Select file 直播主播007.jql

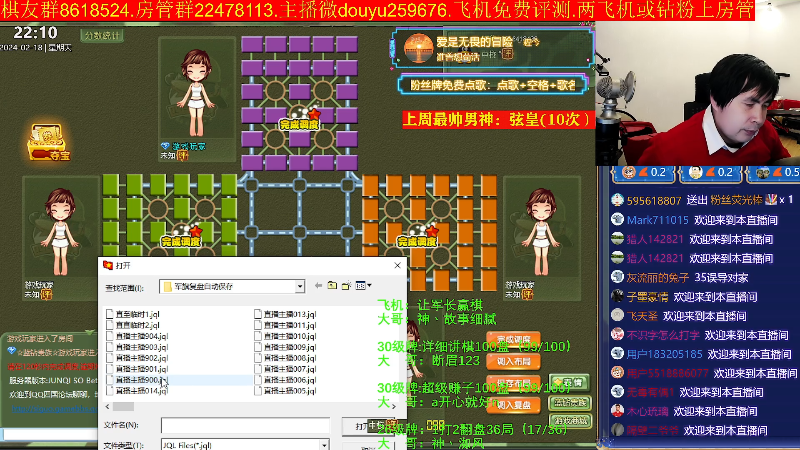(x=285, y=369)
